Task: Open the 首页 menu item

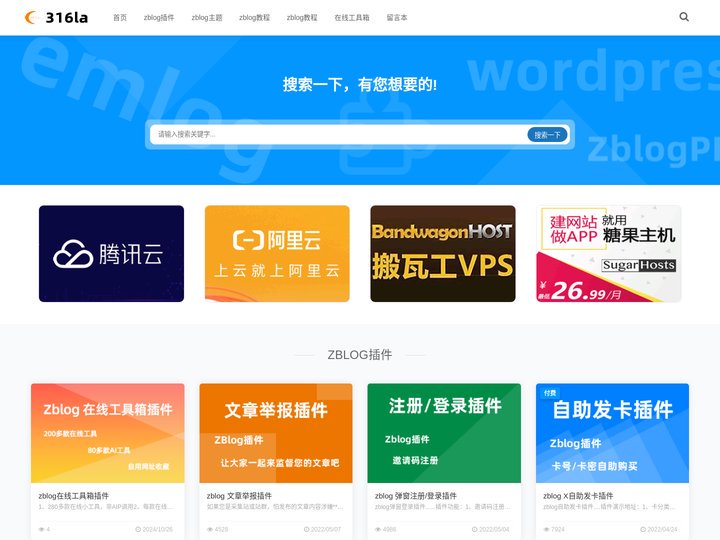Action: click(x=120, y=17)
